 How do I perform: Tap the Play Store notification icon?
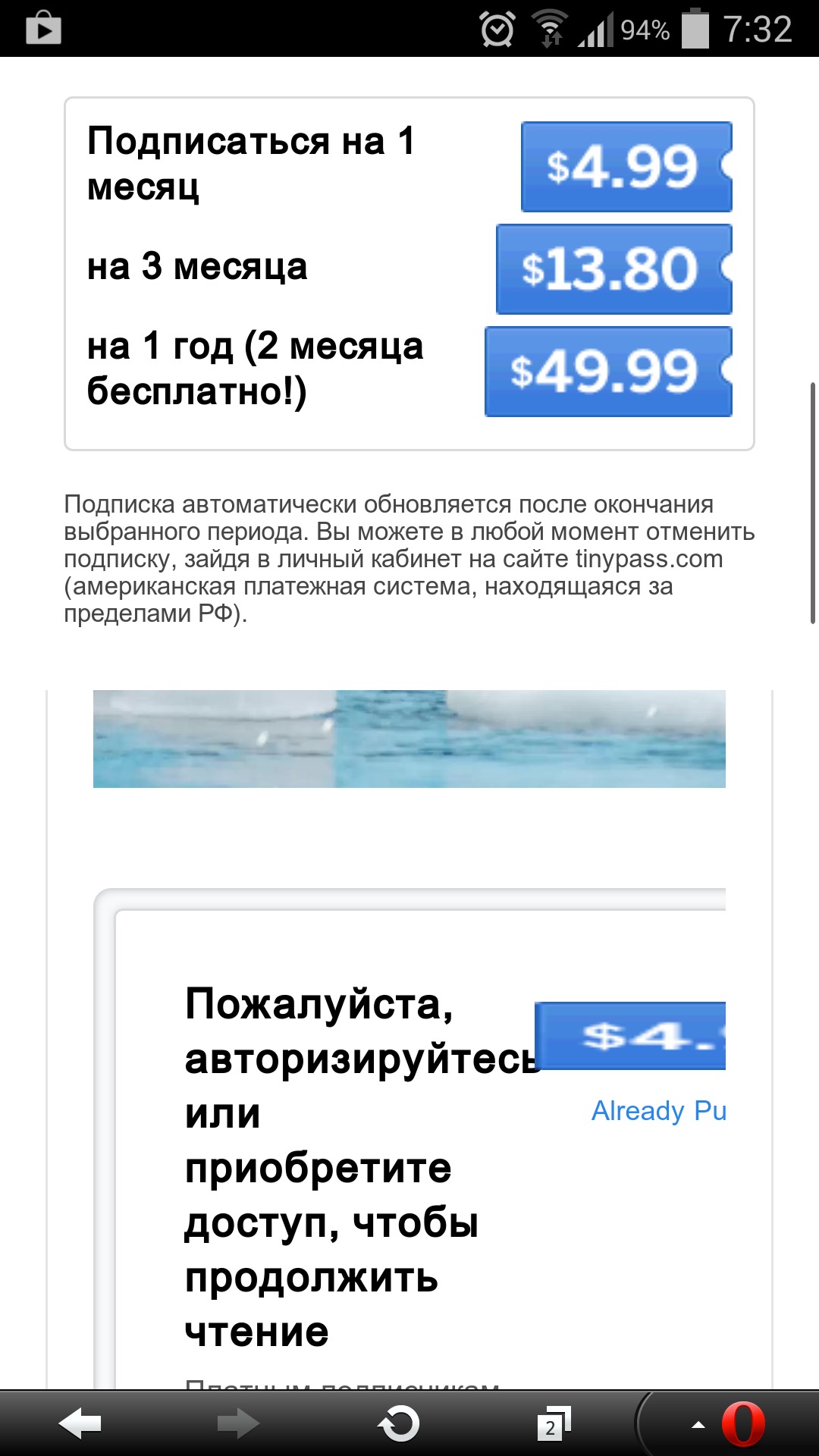tap(43, 29)
